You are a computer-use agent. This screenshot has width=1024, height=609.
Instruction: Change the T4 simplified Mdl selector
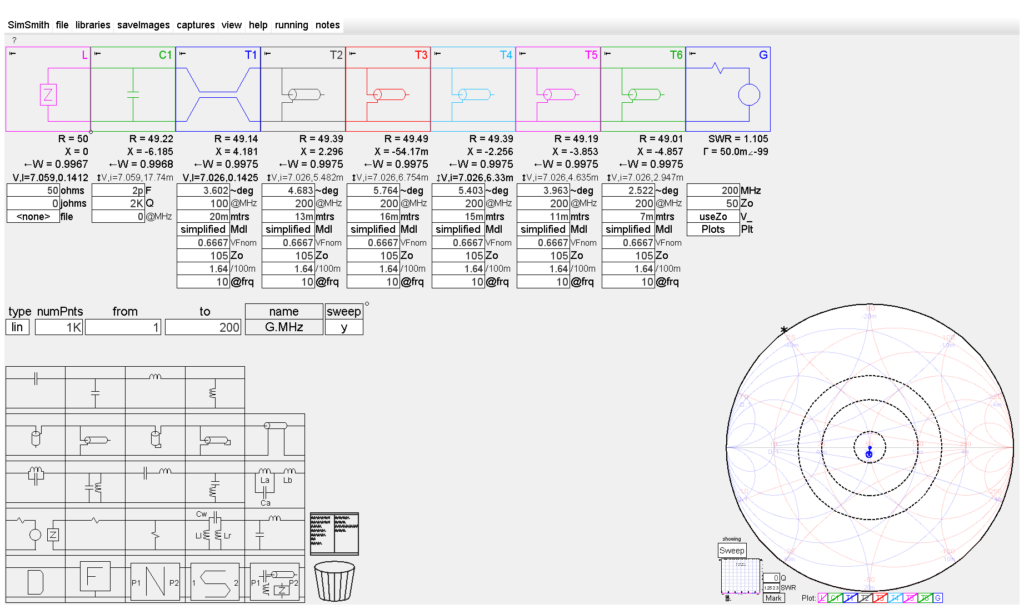click(458, 230)
